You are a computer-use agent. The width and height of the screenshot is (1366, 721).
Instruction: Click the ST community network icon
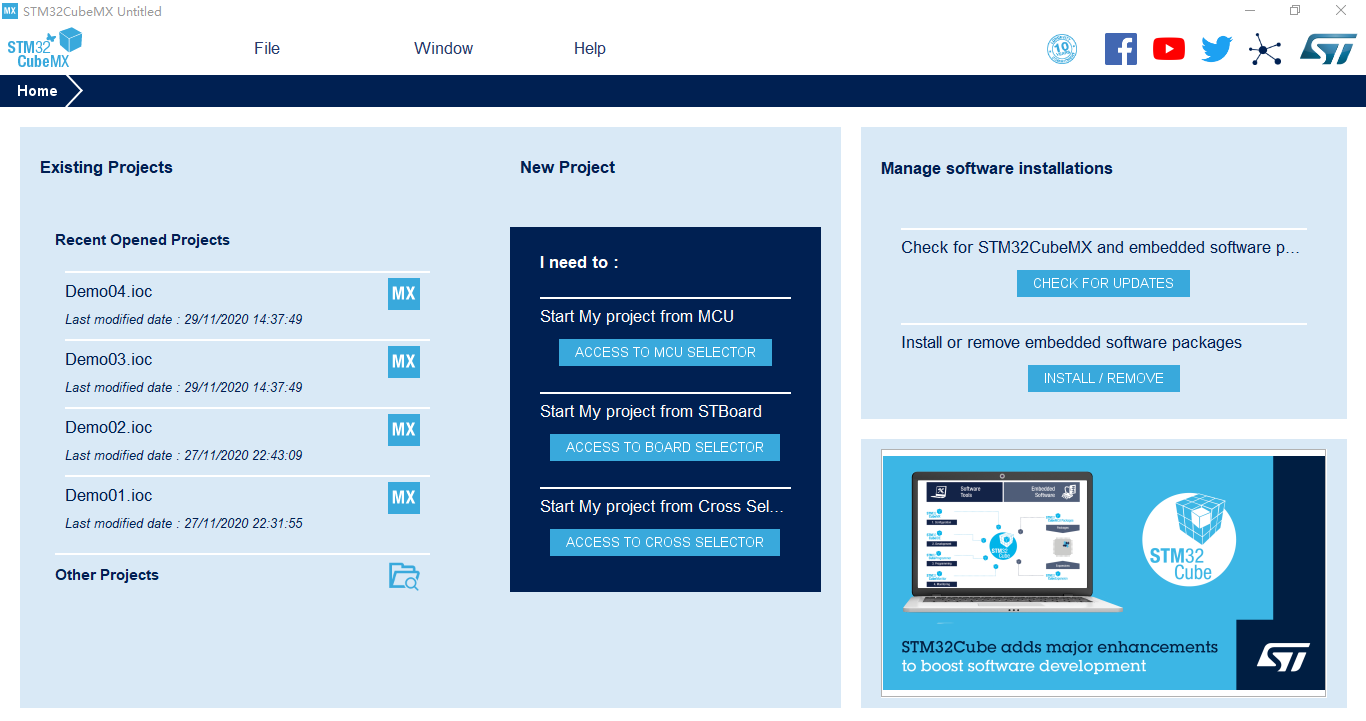click(x=1265, y=50)
